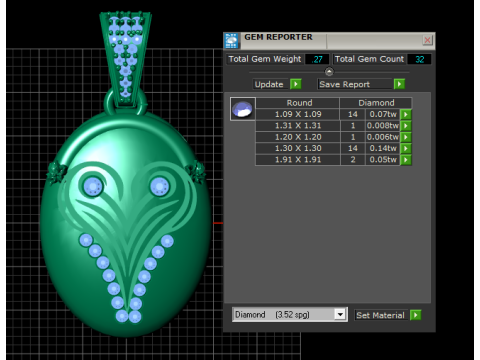
Task: Click the 0.006tw weight cell
Action: click(383, 137)
